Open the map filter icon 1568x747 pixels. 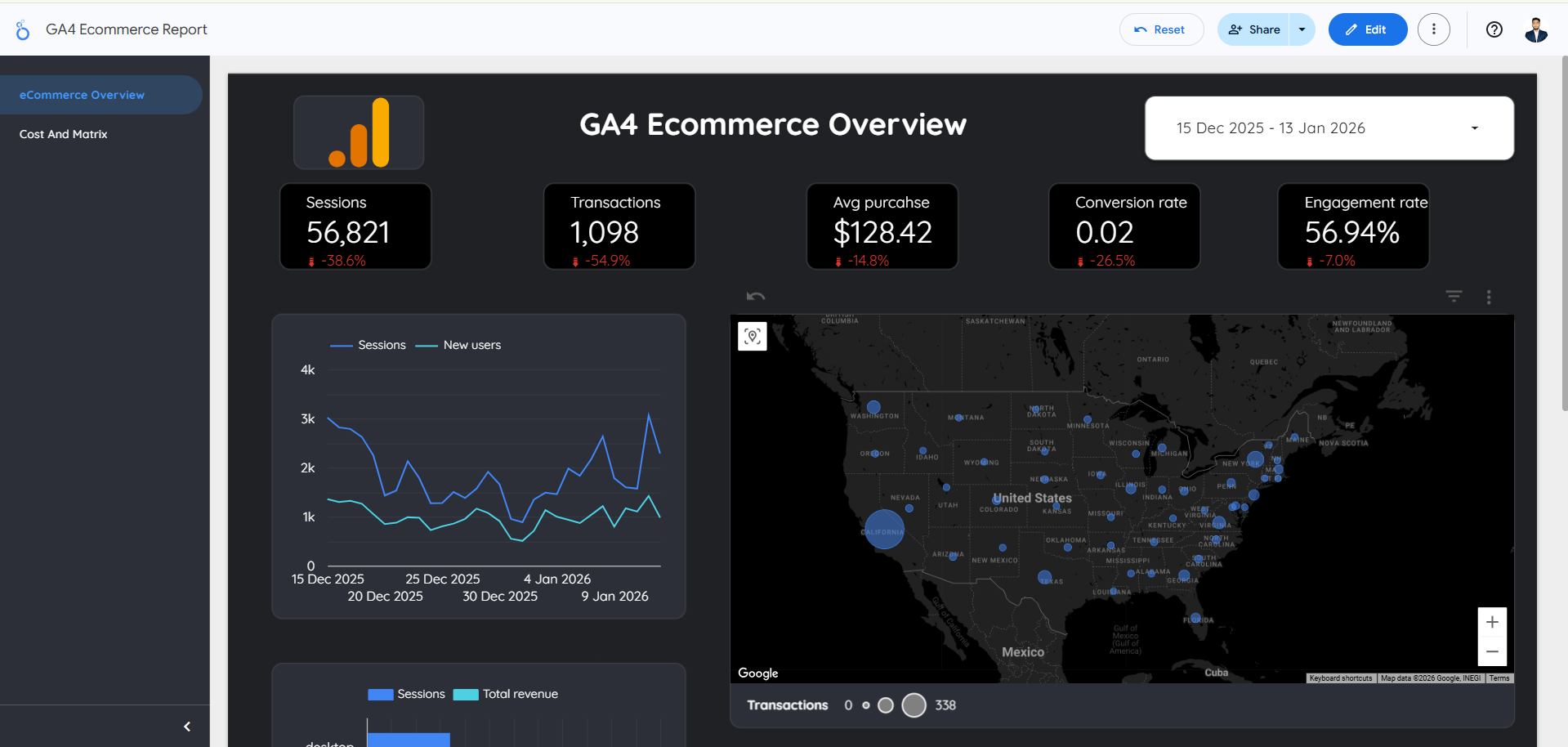pos(1454,297)
